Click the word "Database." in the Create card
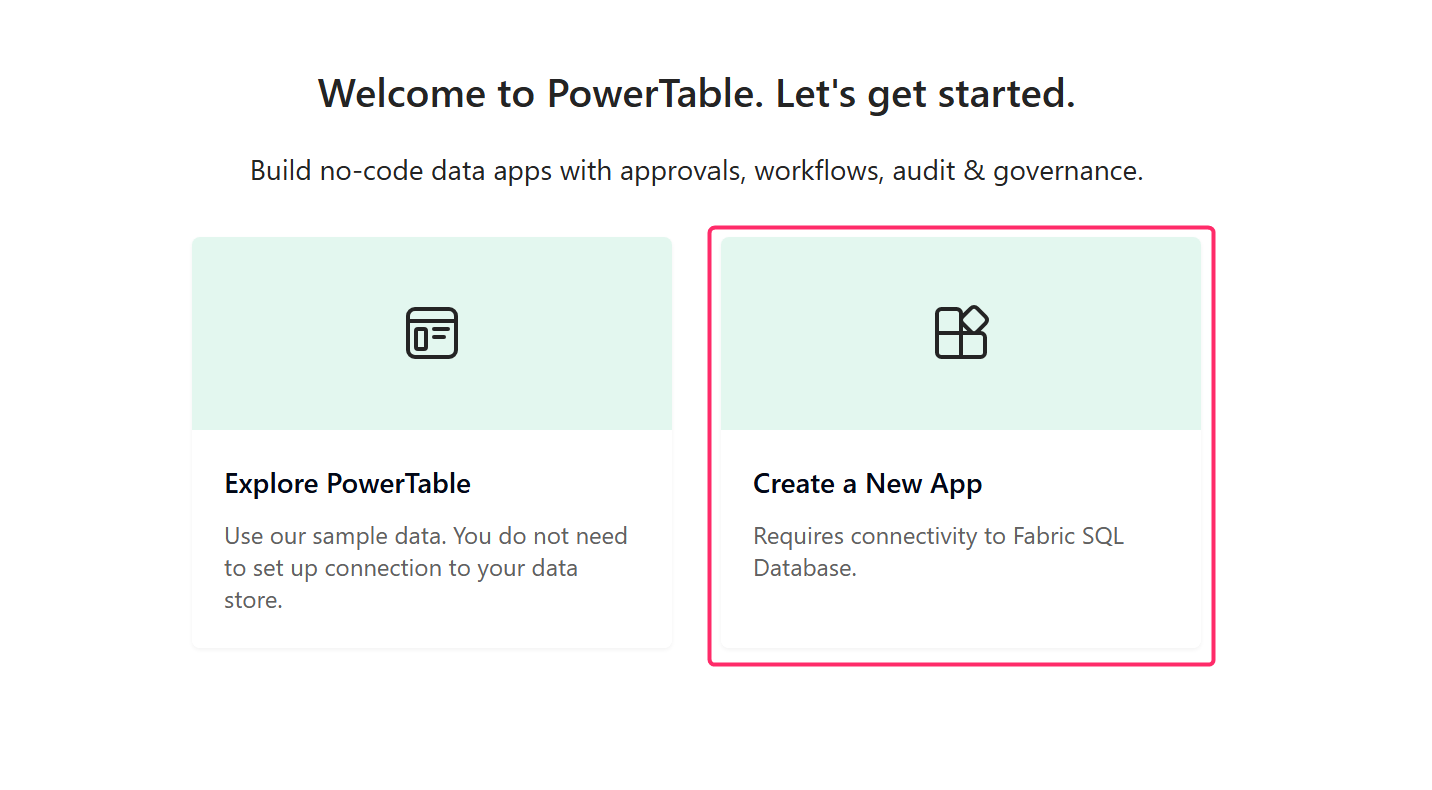Screen dimensions: 1432x790 804,569
